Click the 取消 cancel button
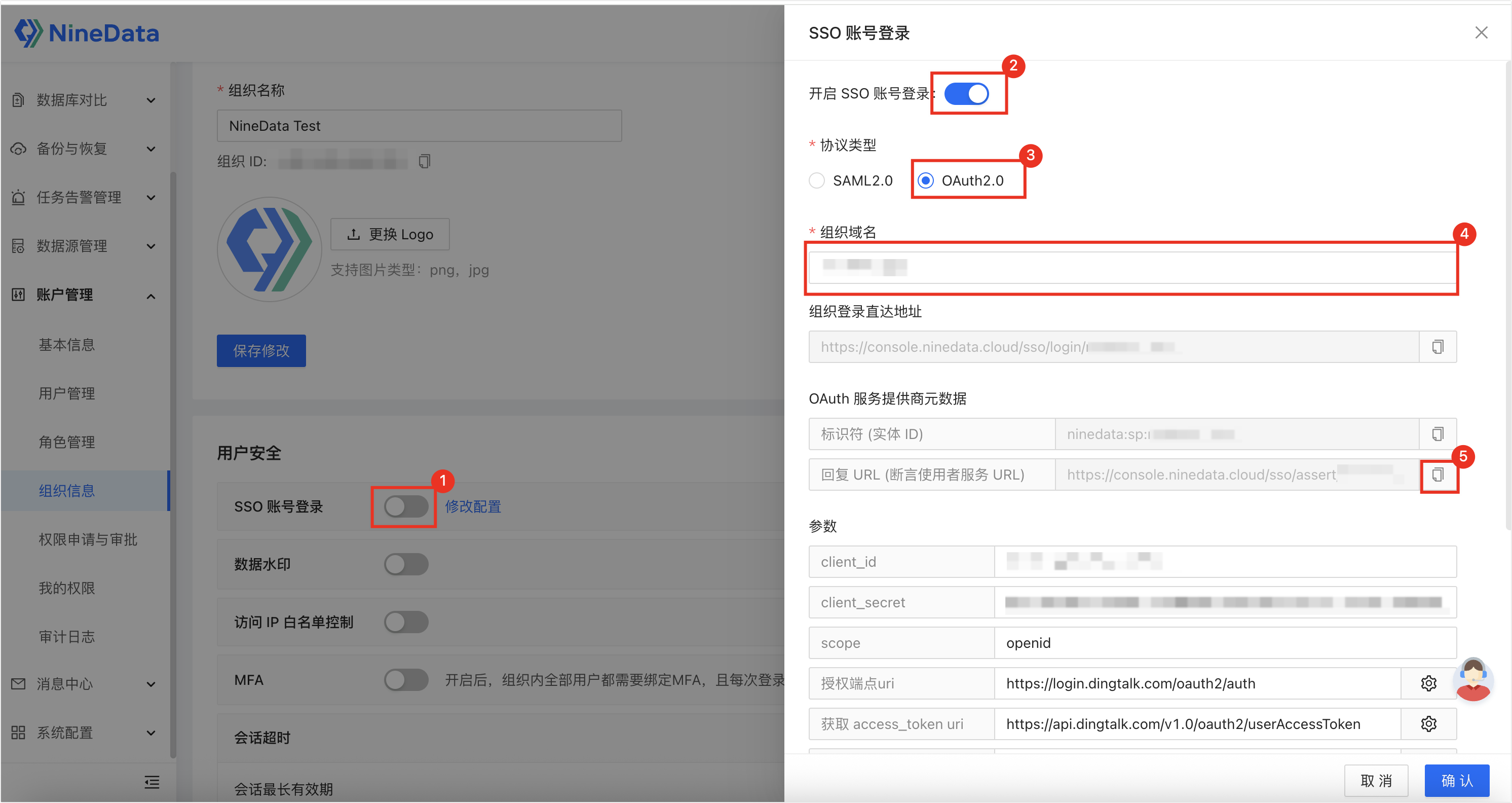The image size is (1512, 803). click(1376, 780)
